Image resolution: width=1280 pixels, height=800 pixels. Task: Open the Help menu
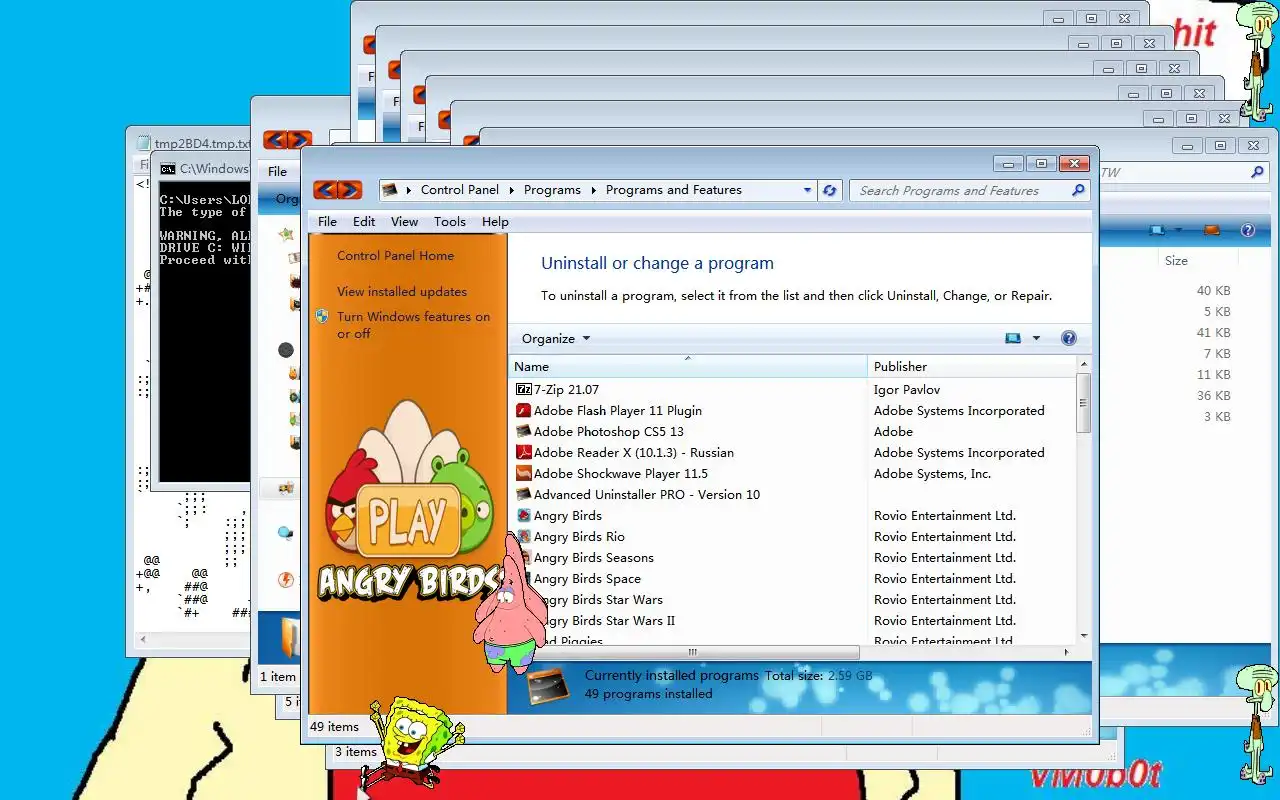[x=495, y=221]
